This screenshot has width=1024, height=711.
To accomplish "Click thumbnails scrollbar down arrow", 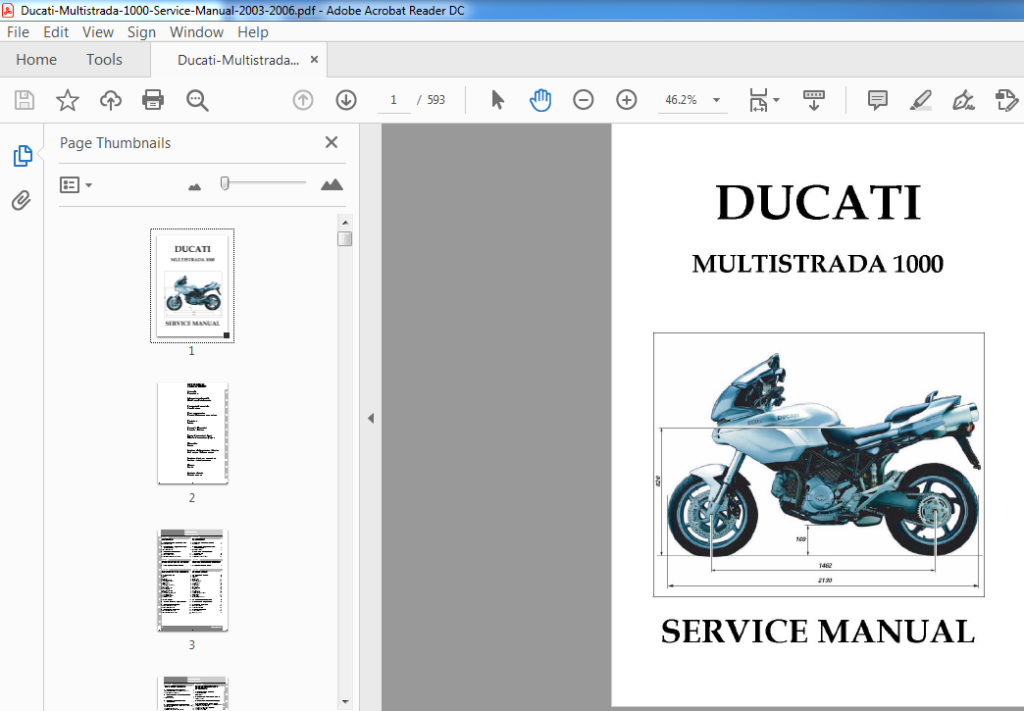I will pos(345,703).
